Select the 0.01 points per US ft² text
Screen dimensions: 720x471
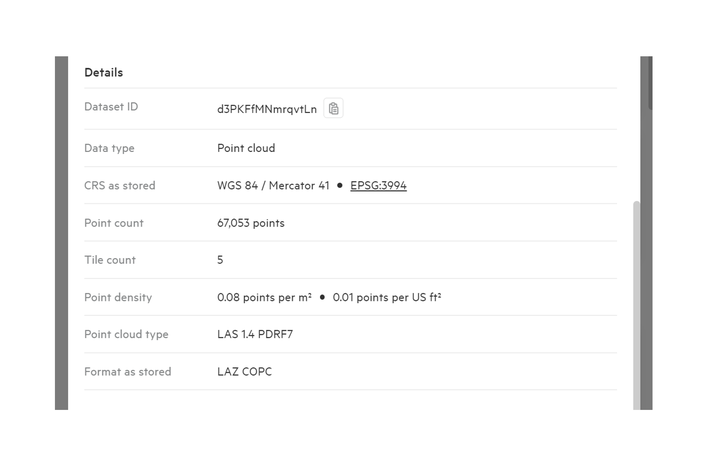[x=387, y=297]
